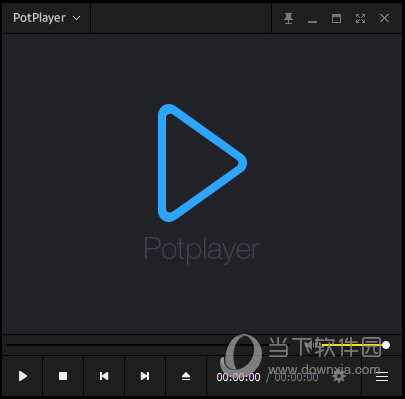Expand the chevron next to PotPlayer title
405x399 pixels.
click(77, 18)
